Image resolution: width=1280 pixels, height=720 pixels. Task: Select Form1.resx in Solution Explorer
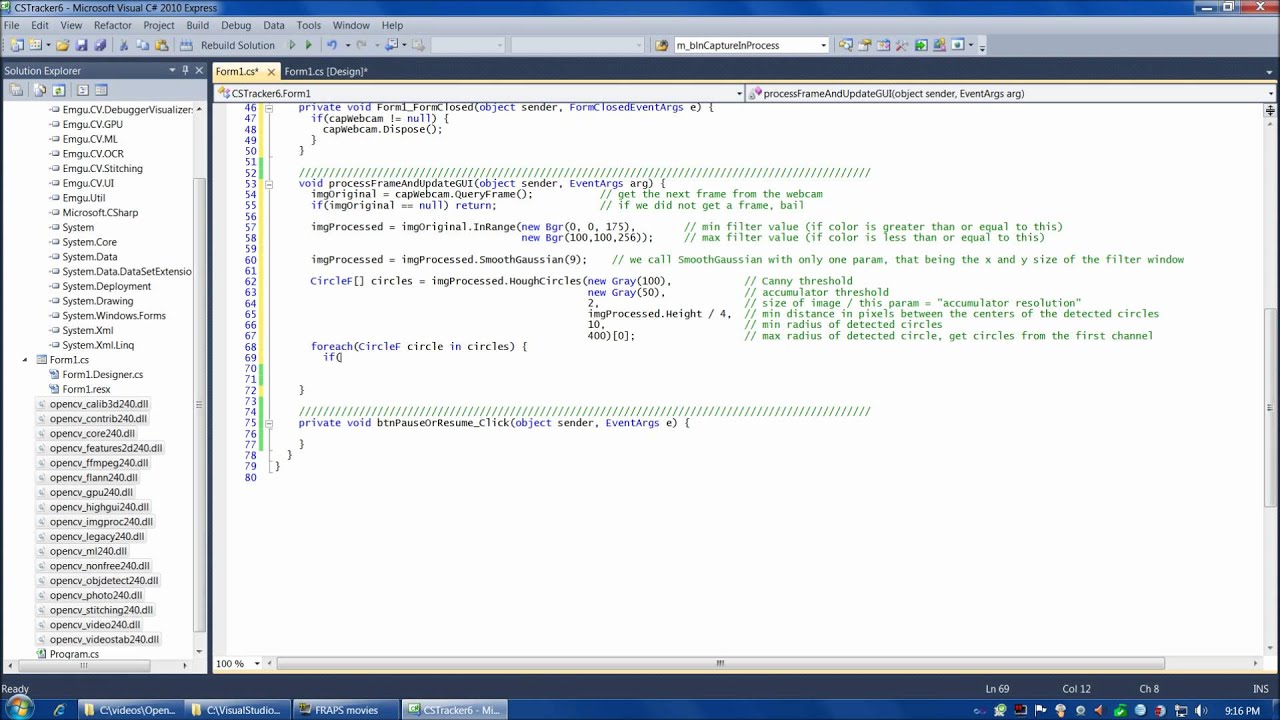point(86,389)
